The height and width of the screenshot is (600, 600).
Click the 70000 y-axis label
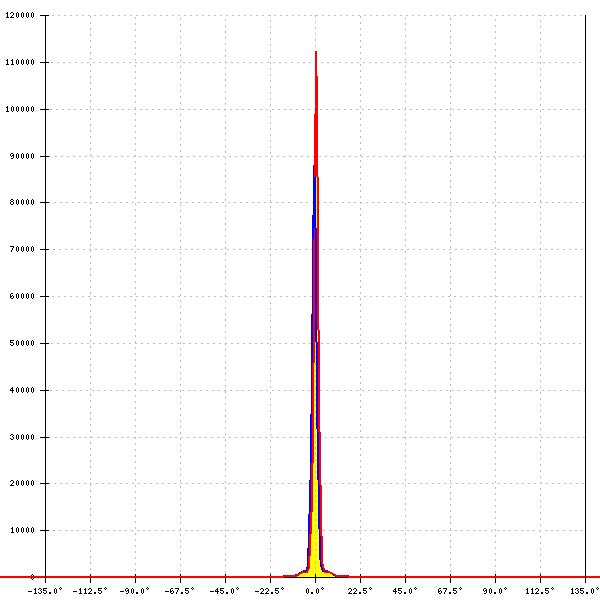coord(22,249)
